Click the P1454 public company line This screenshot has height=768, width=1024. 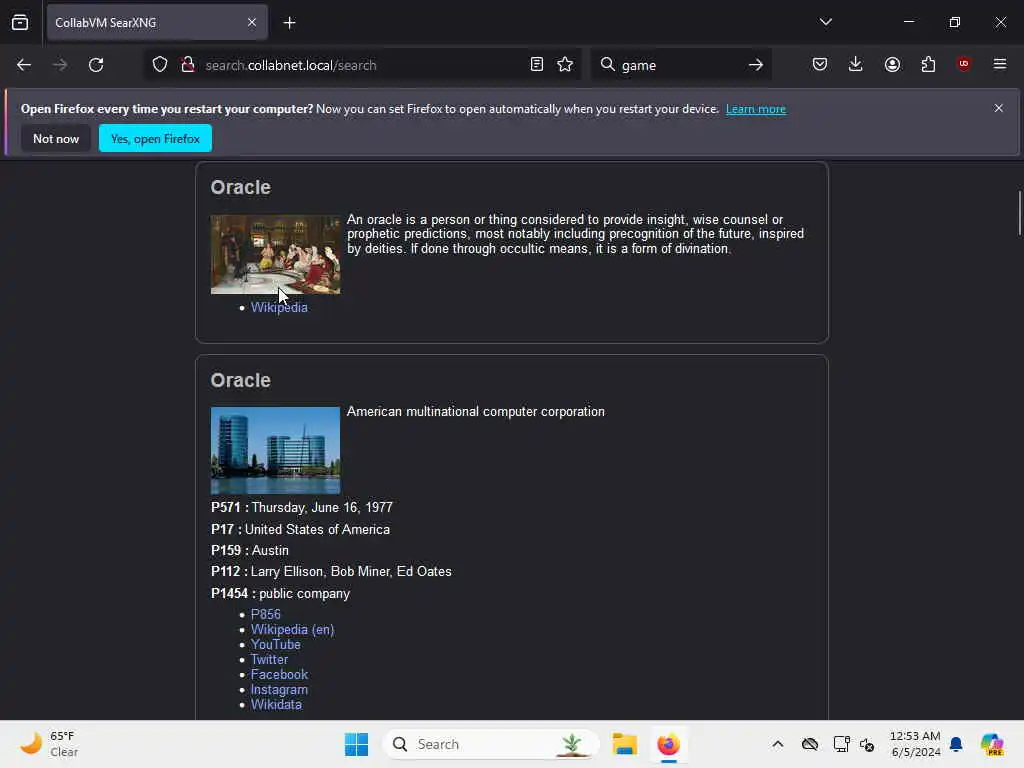pos(280,594)
